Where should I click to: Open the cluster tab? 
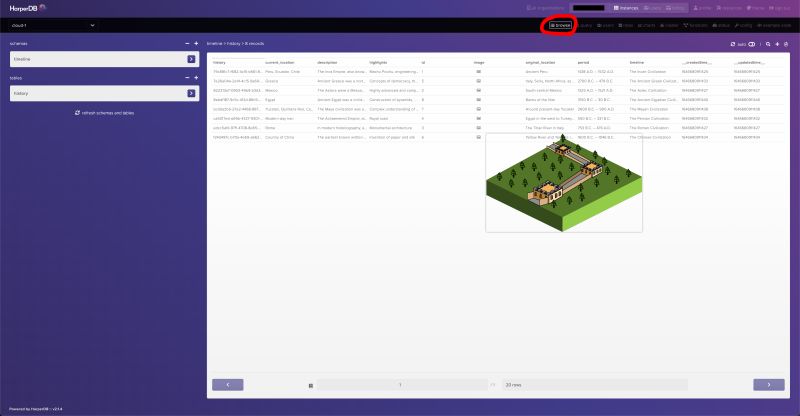pos(669,25)
